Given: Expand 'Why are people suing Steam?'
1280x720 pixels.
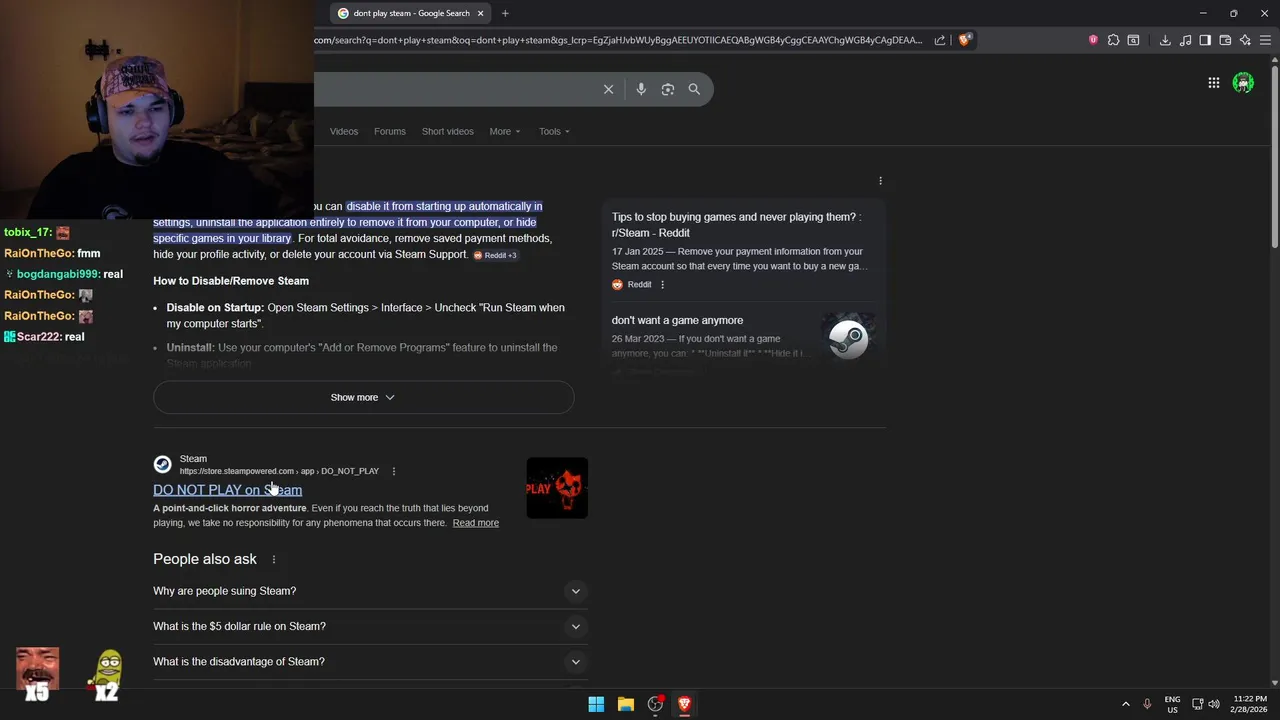Looking at the screenshot, I should [370, 591].
